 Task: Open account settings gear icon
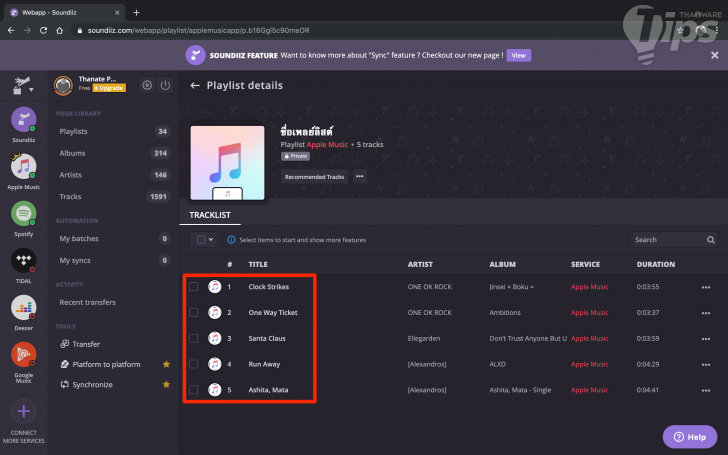[x=147, y=85]
